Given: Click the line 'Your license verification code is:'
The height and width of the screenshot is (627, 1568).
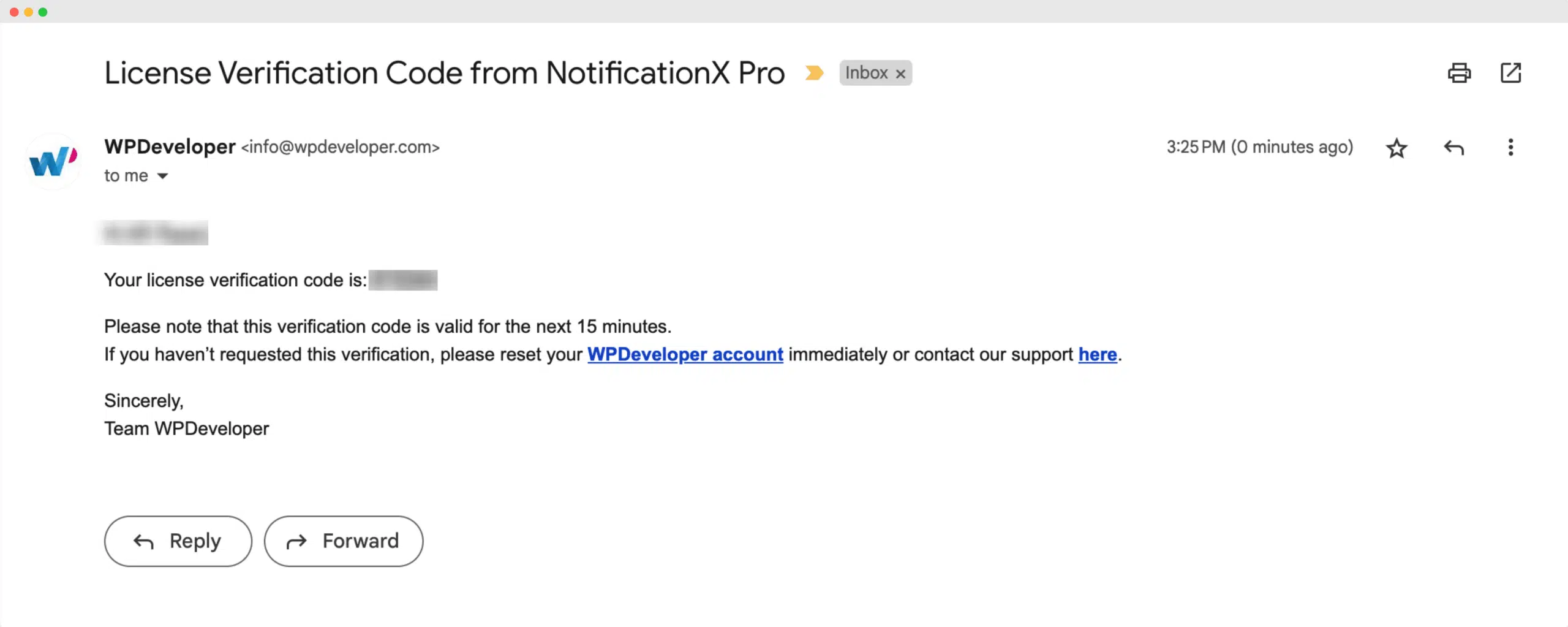Looking at the screenshot, I should click(x=236, y=280).
